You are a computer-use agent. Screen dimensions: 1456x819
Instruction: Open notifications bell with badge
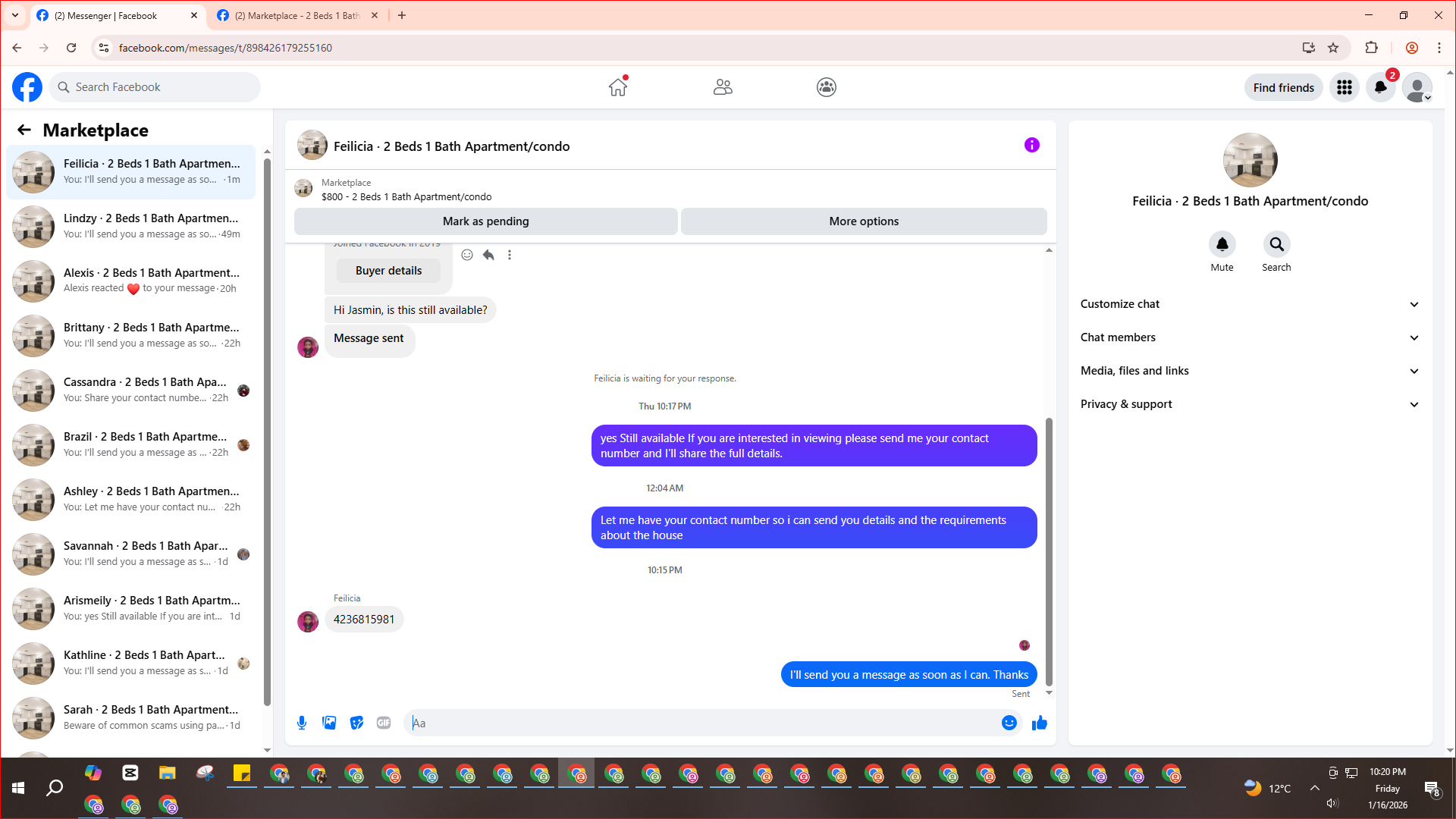[1380, 87]
